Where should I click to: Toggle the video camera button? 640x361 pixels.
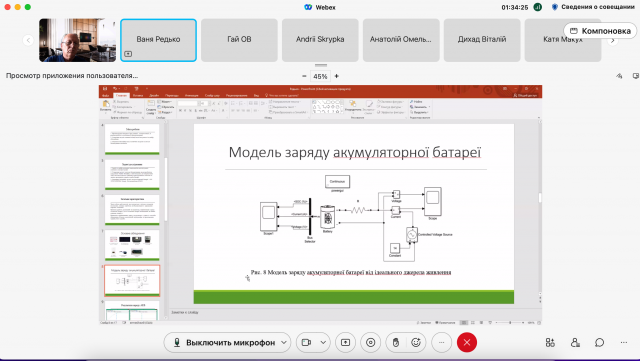coord(307,343)
